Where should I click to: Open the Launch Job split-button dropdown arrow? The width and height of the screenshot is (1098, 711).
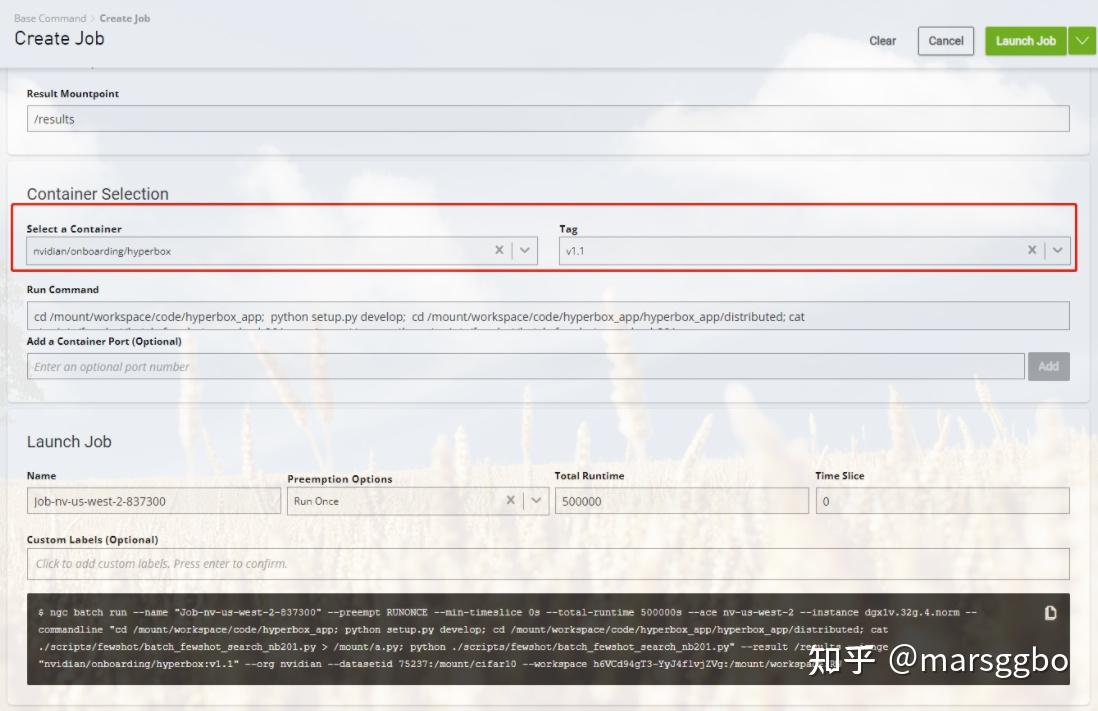pyautogui.click(x=1080, y=41)
